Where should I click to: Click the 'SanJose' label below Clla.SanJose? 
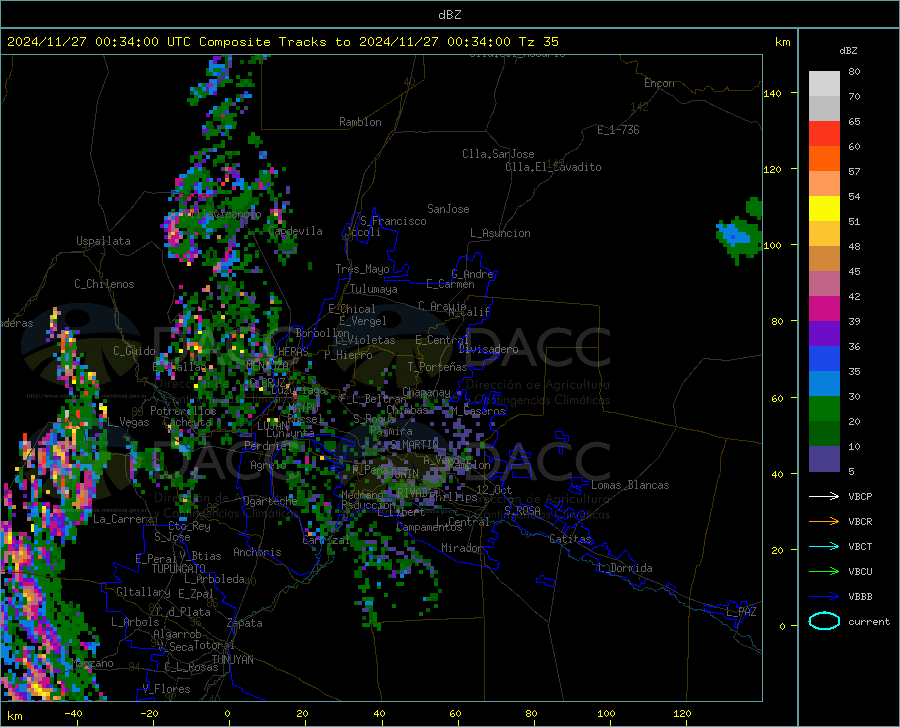[448, 209]
